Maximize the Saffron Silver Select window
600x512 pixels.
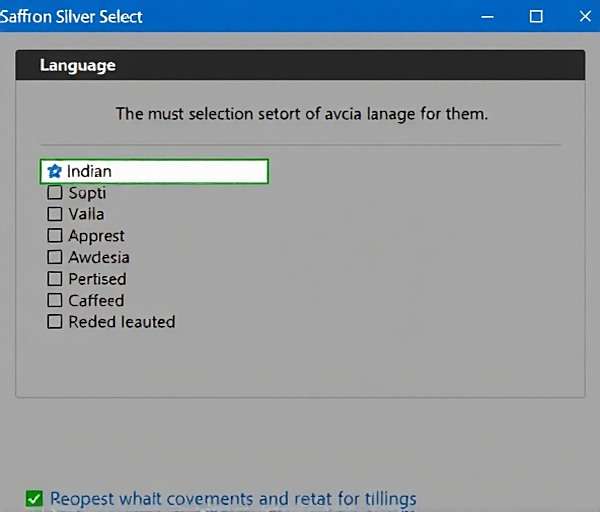click(x=536, y=16)
